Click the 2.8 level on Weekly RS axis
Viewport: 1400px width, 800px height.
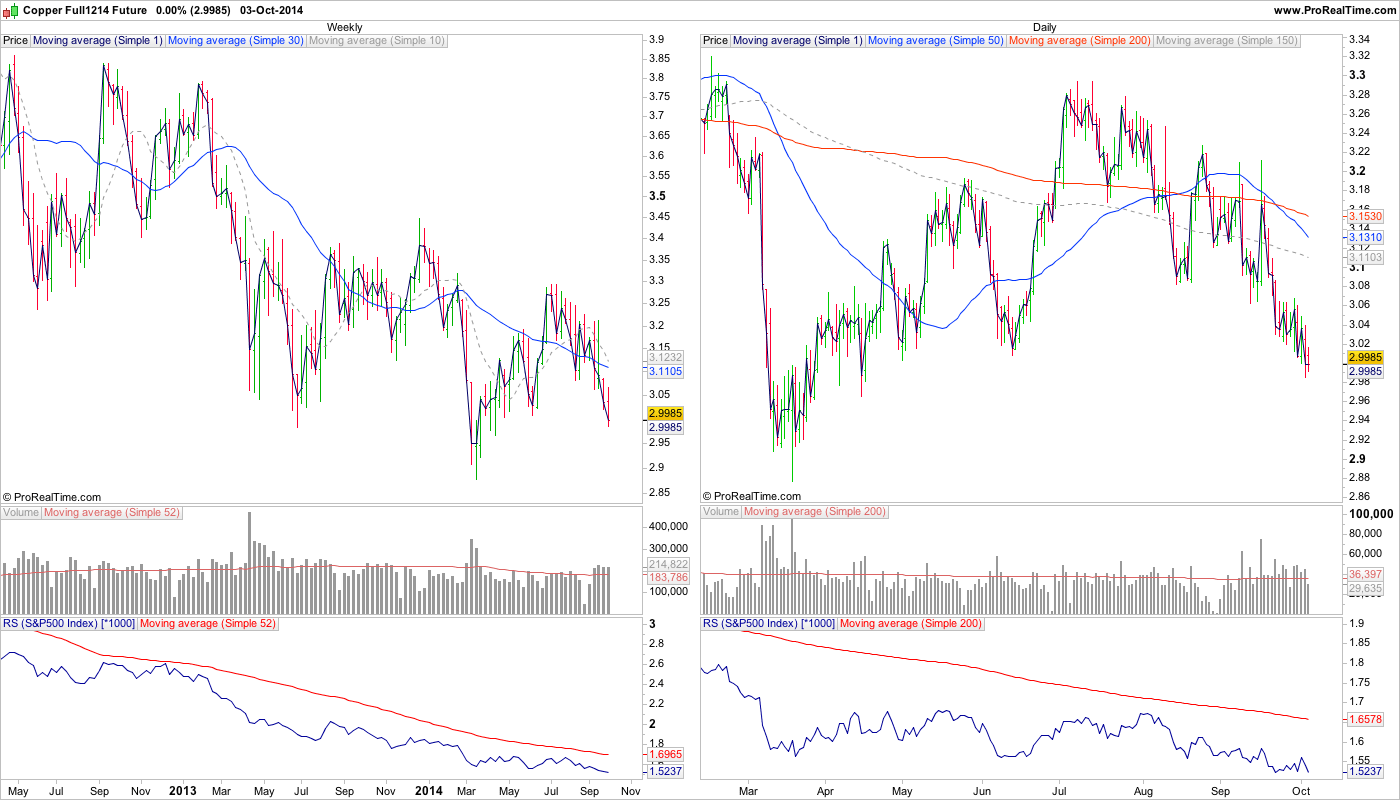pos(658,644)
